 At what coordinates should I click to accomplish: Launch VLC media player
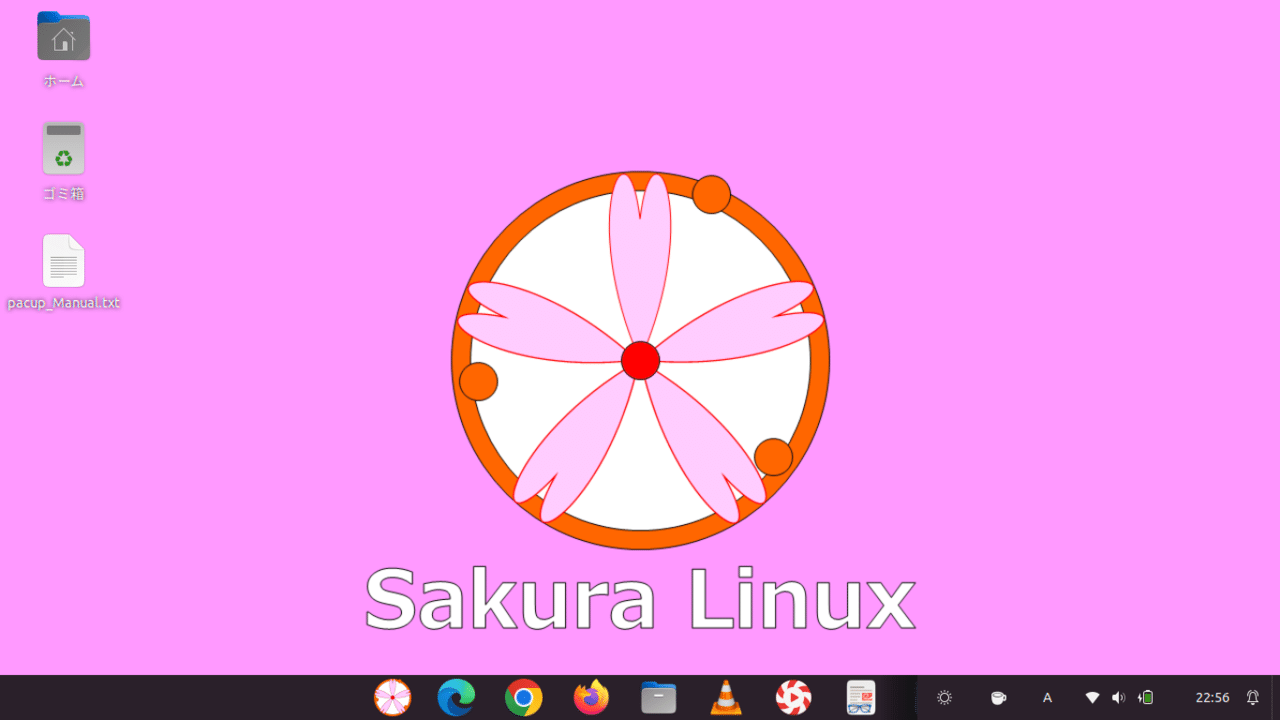pos(725,697)
